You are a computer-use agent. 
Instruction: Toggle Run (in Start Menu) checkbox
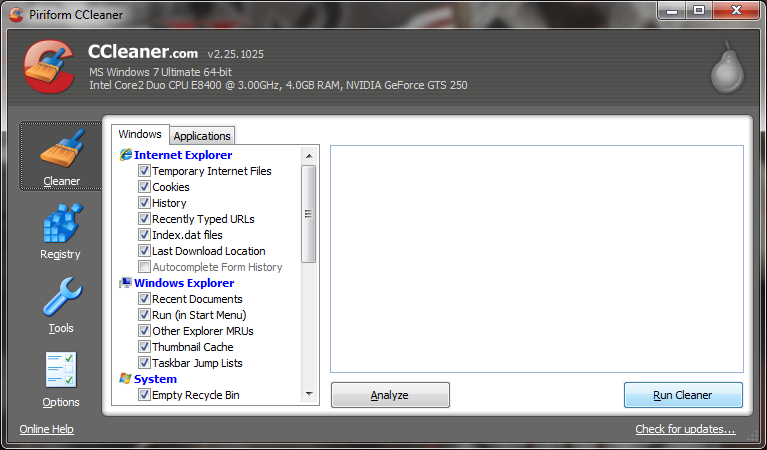tap(144, 315)
